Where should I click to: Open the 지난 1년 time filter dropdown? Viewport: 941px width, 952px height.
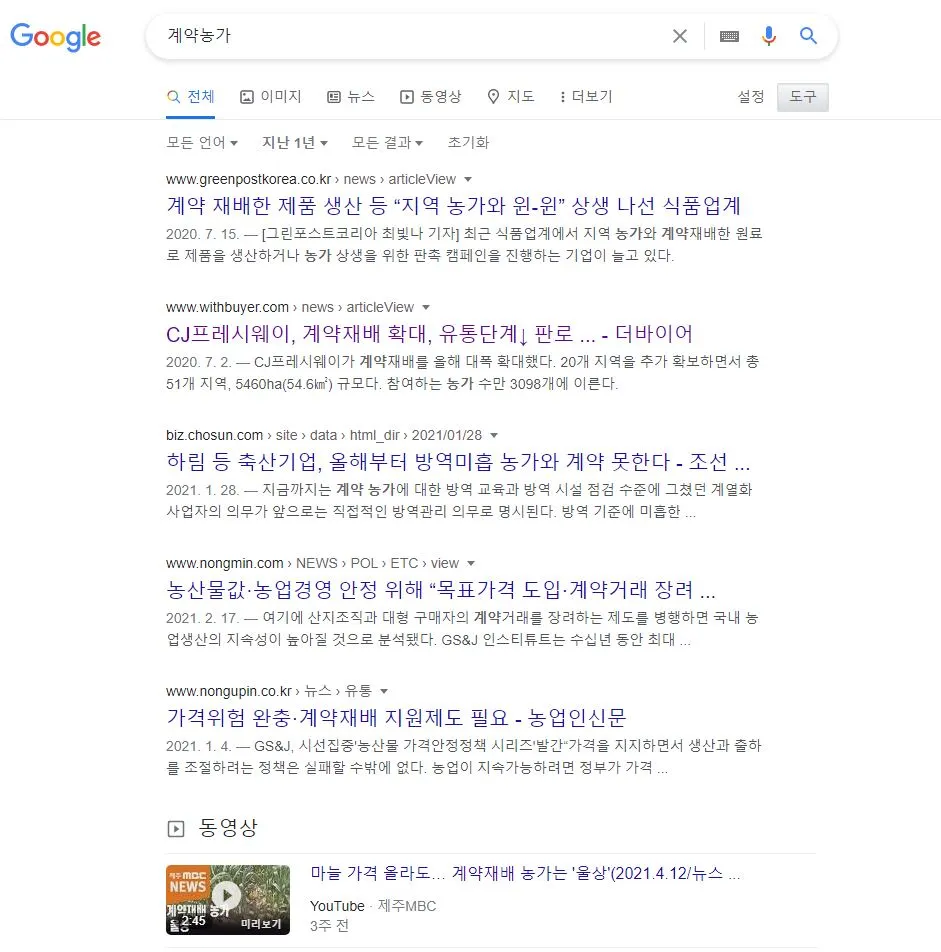point(294,143)
